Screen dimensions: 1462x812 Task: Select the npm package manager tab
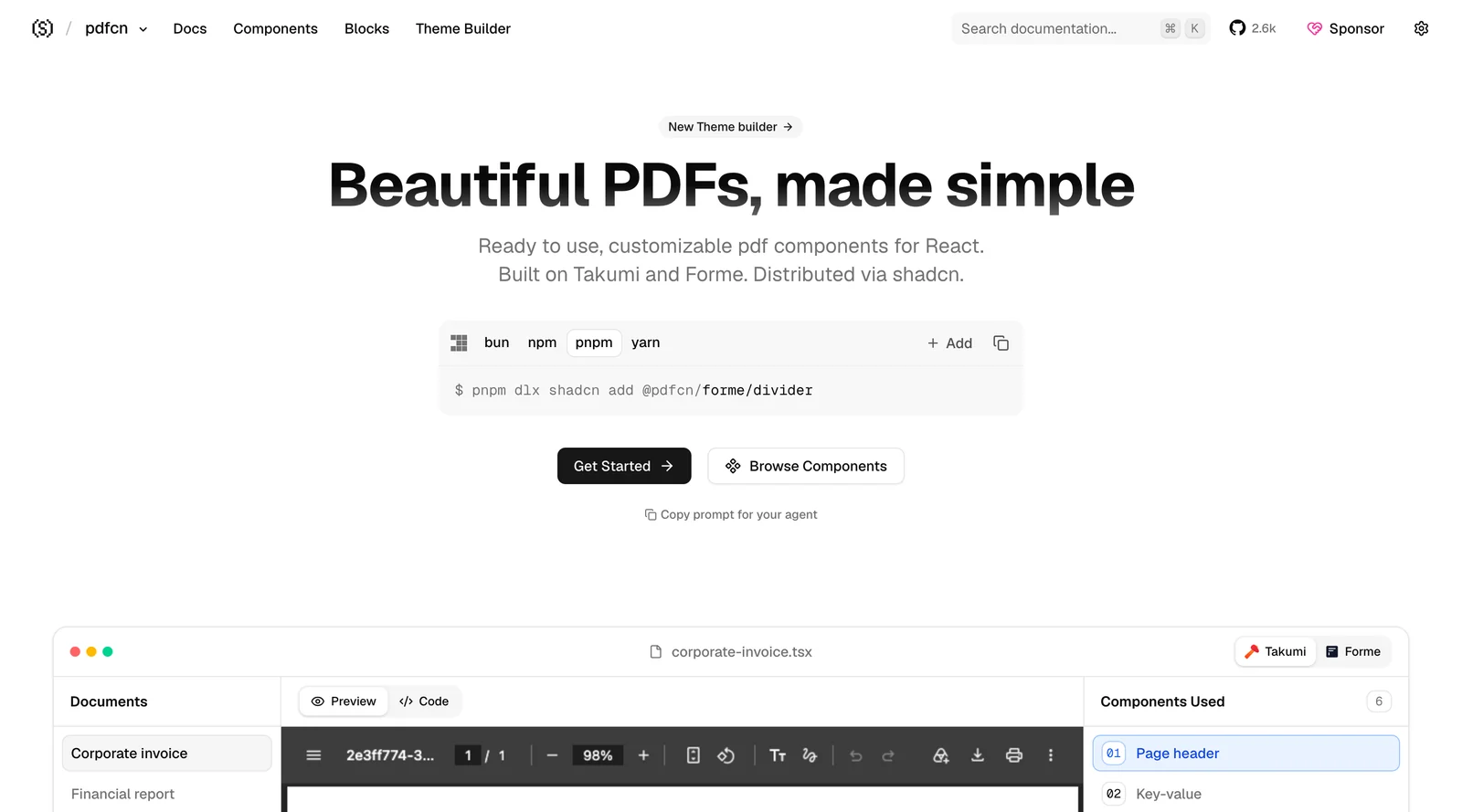542,343
